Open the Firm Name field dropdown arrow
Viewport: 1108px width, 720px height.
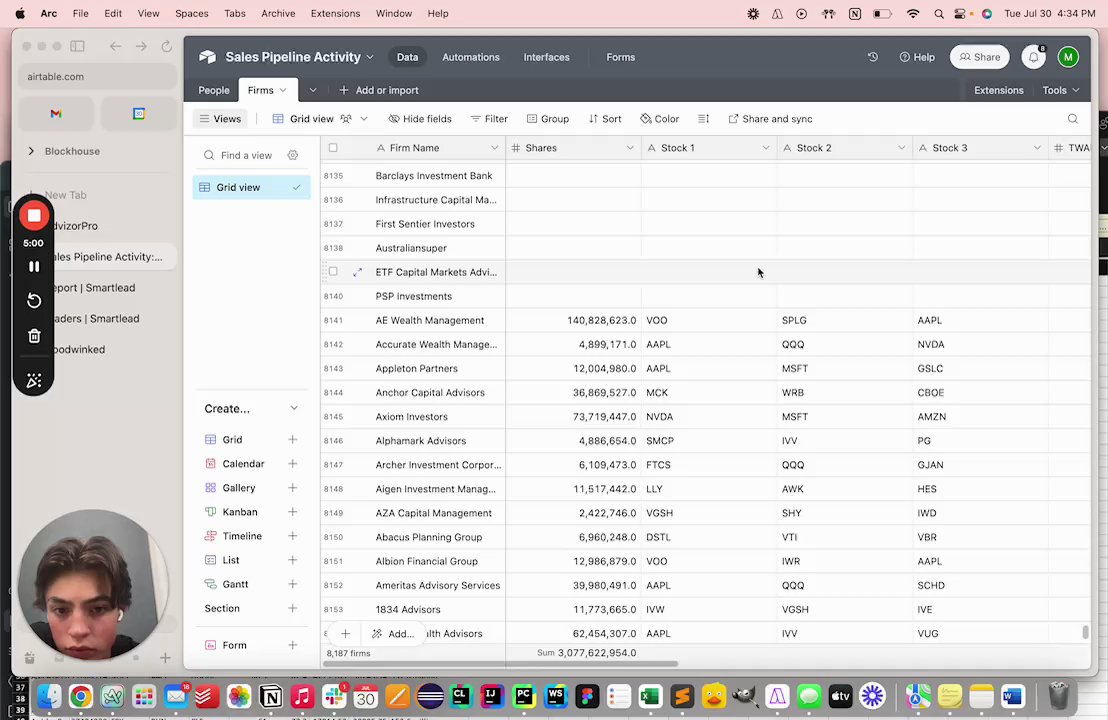[494, 148]
